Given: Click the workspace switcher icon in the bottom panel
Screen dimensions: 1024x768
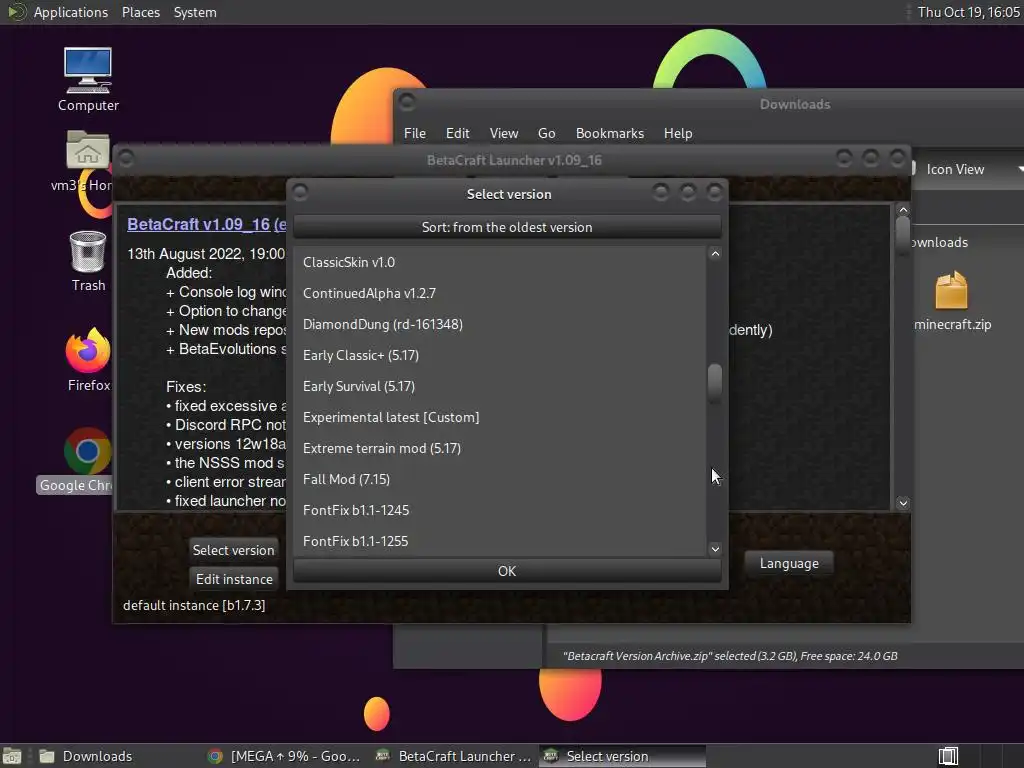Looking at the screenshot, I should [x=948, y=756].
